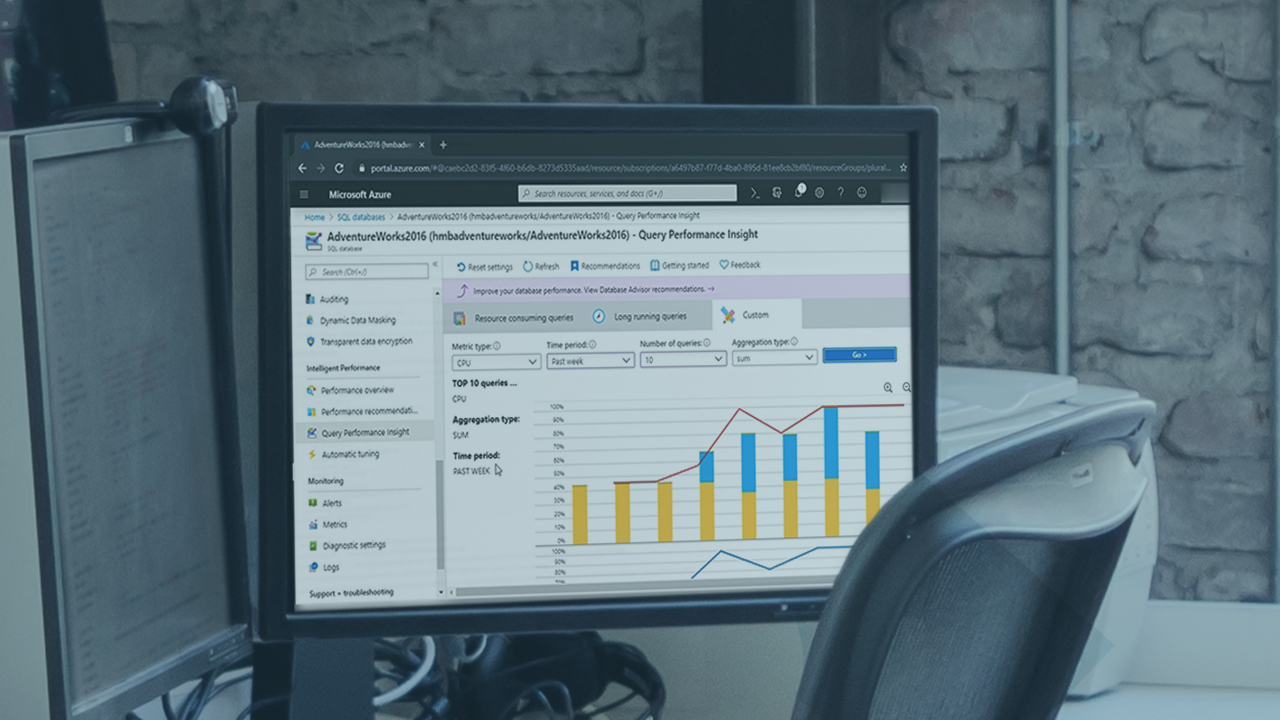This screenshot has height=720, width=1280.
Task: Open Dynamic Data Masking in sidebar
Action: click(357, 321)
